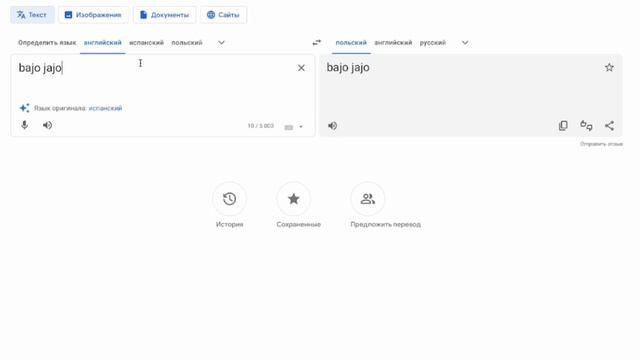Expand the source language list chevron
This screenshot has height=360, width=640.
221,42
